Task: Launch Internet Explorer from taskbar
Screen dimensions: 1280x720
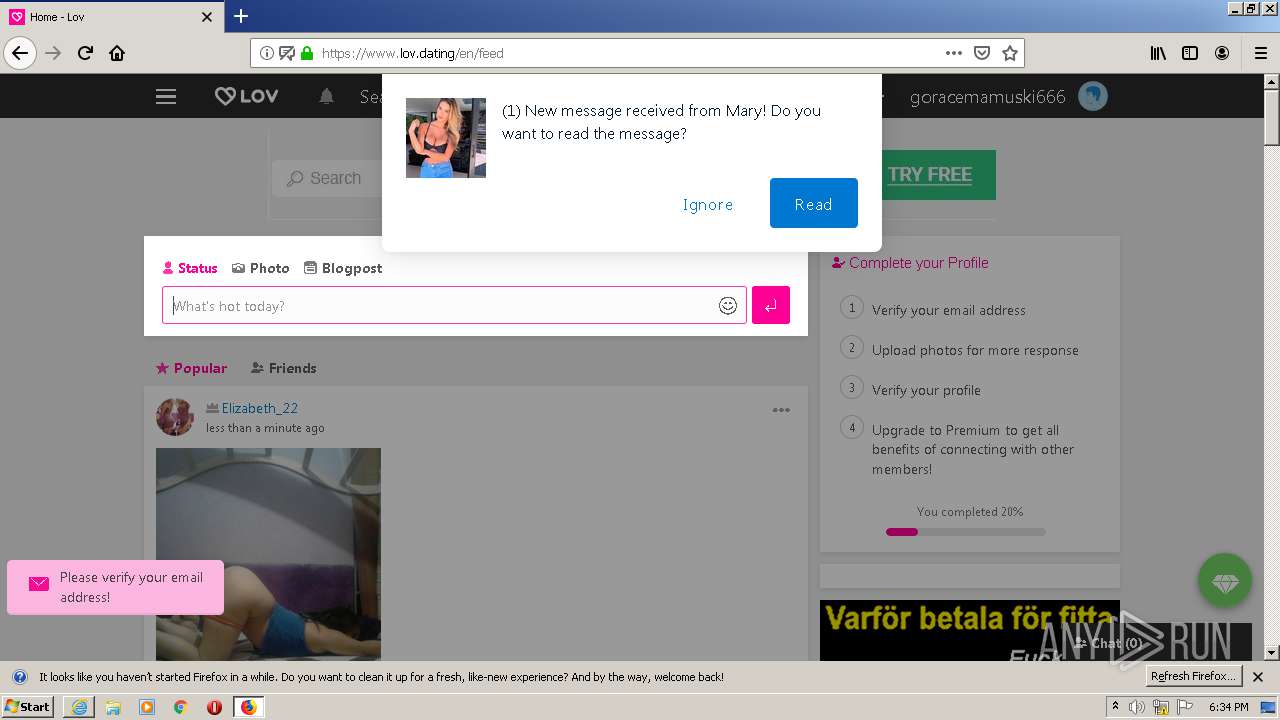Action: (79, 707)
